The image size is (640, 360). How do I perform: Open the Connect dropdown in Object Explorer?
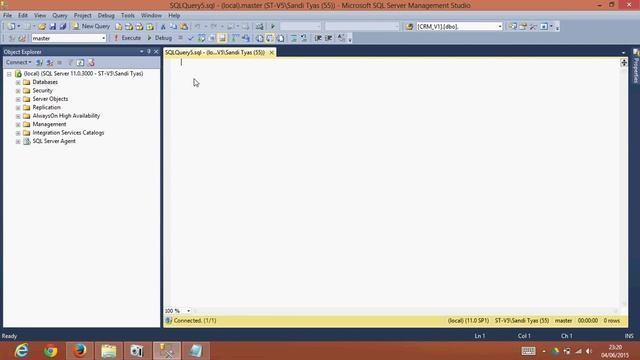point(18,62)
